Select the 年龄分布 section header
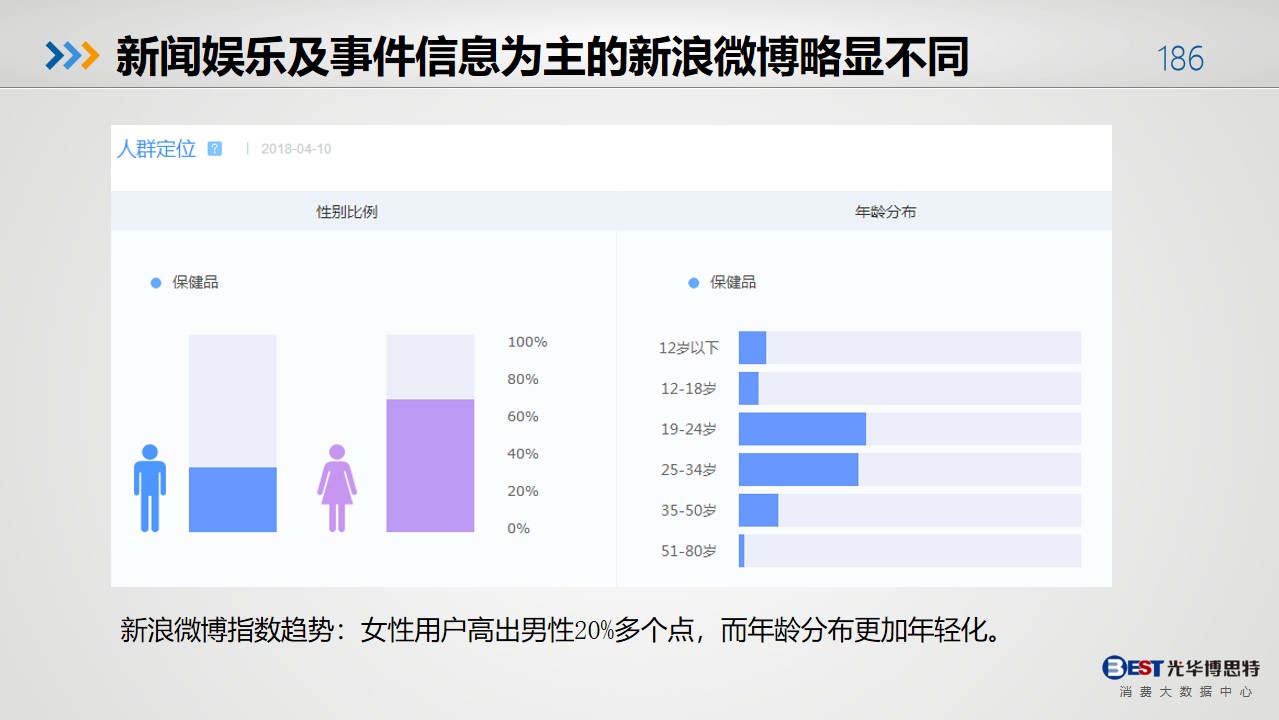The height and width of the screenshot is (720, 1279). pyautogui.click(x=886, y=212)
